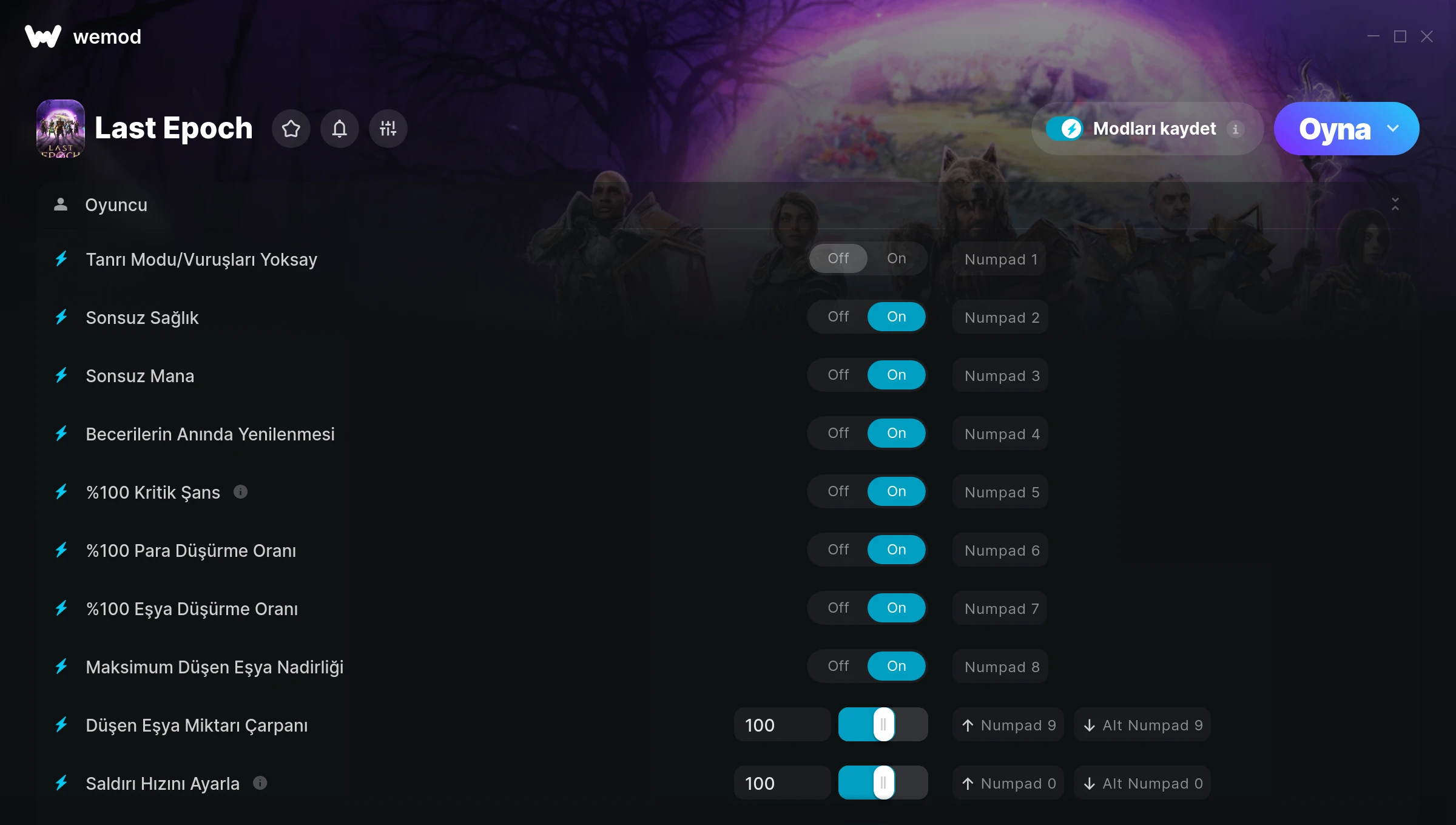Screen dimensions: 1456x825
Task: Show info for Modları kaydet
Action: [x=1235, y=129]
